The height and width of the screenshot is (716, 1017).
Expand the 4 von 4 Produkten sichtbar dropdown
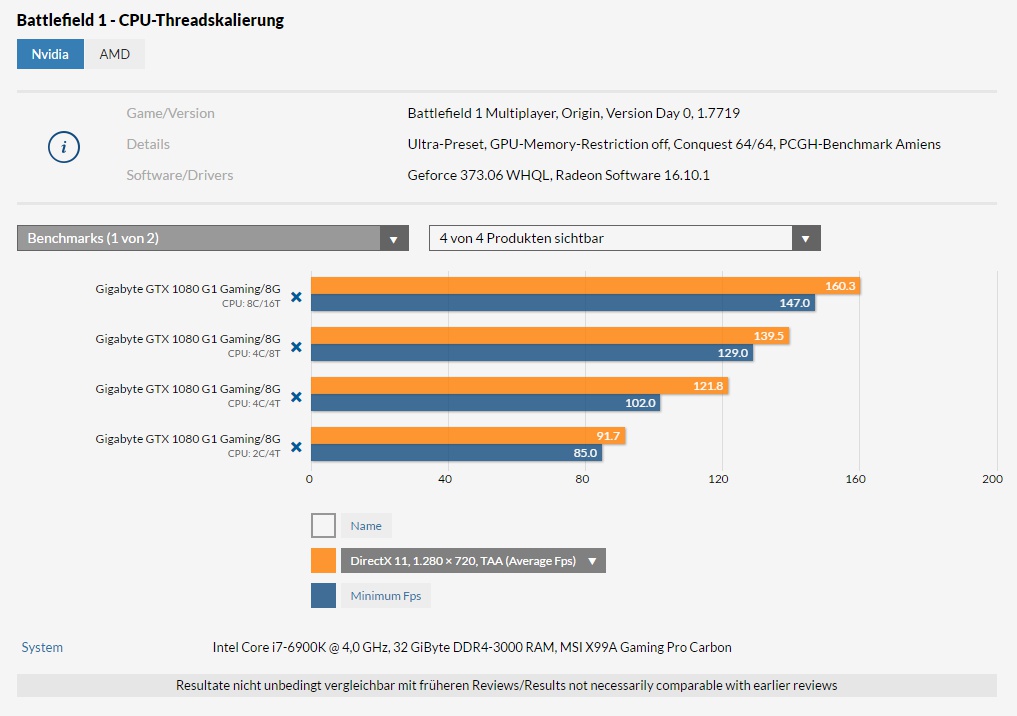pyautogui.click(x=625, y=238)
